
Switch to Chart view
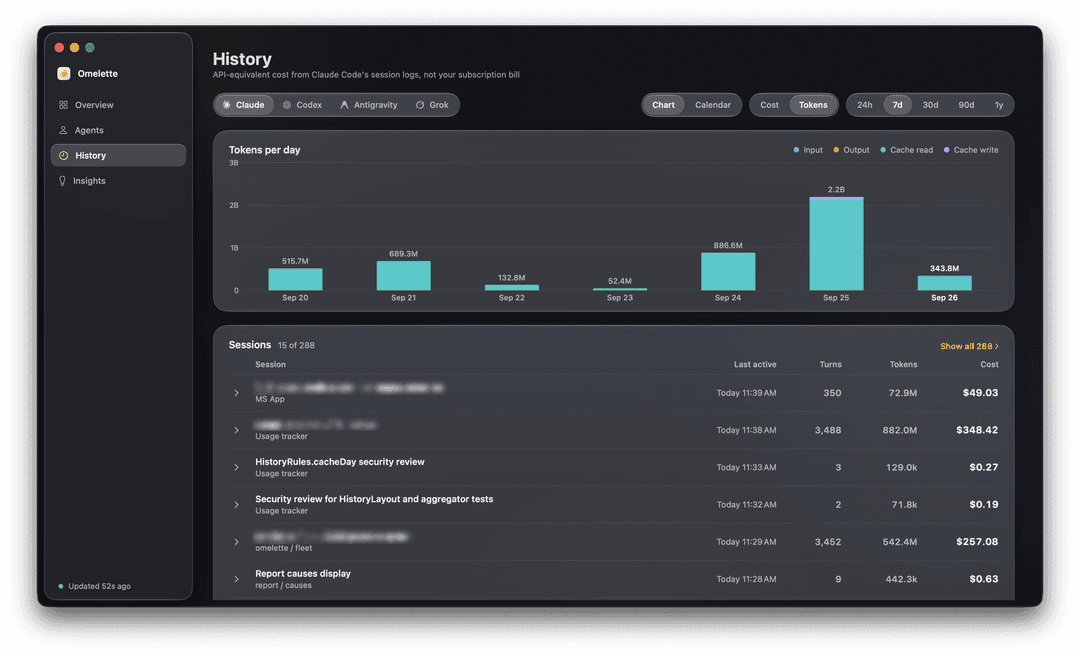pyautogui.click(x=663, y=105)
